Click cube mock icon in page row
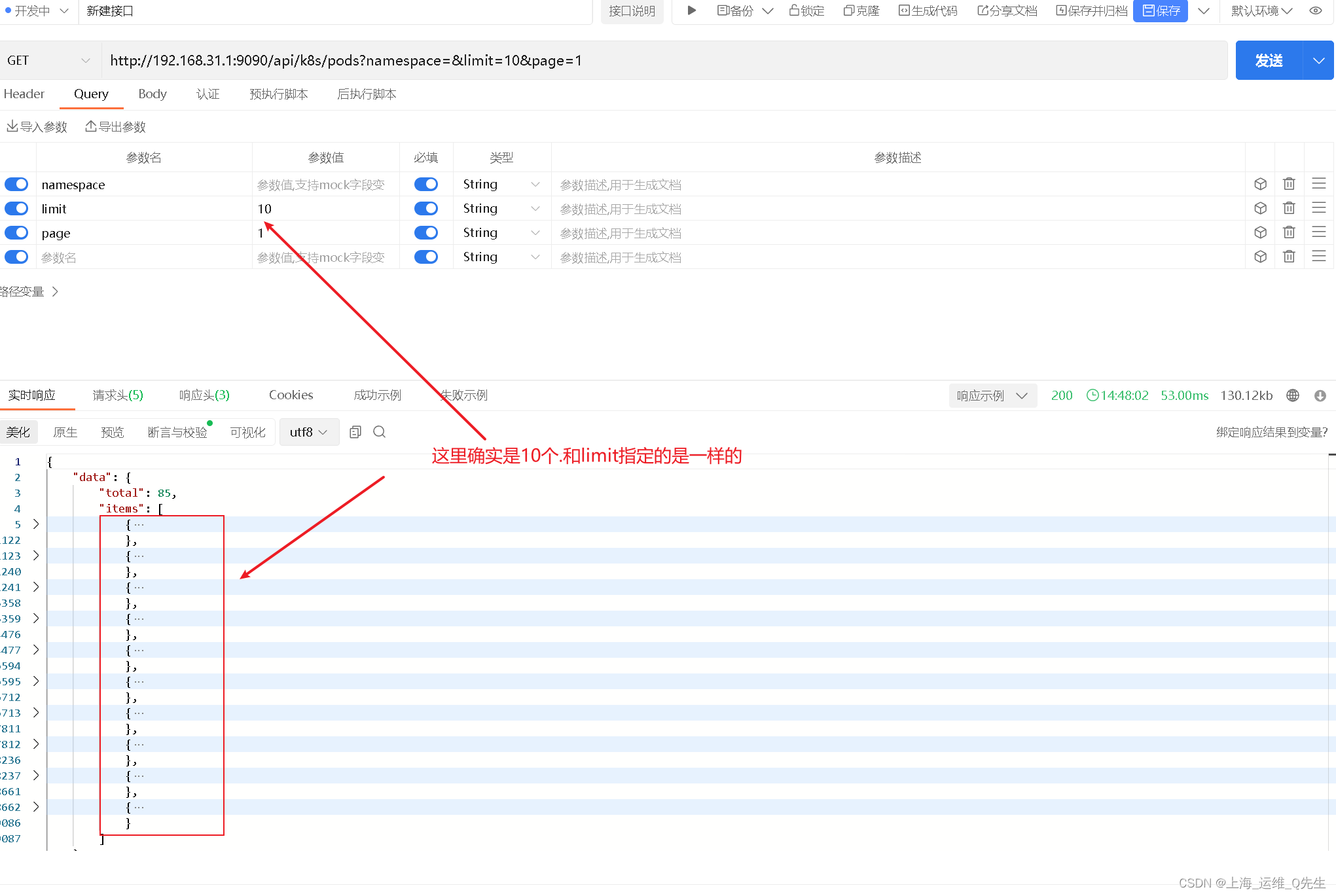 coord(1260,233)
